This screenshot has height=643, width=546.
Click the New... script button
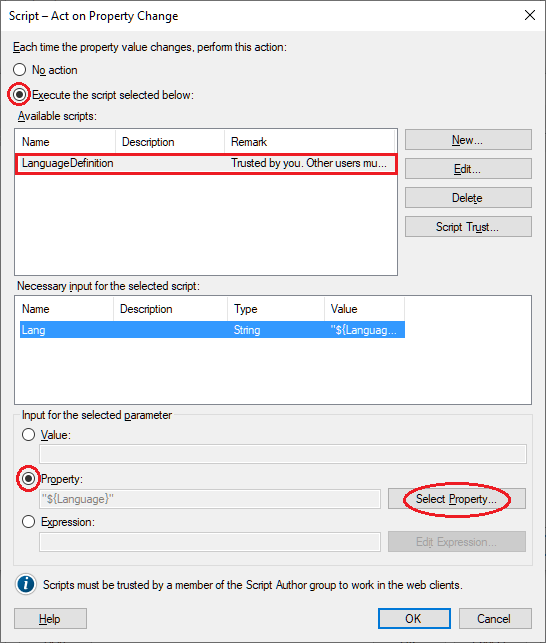click(468, 140)
